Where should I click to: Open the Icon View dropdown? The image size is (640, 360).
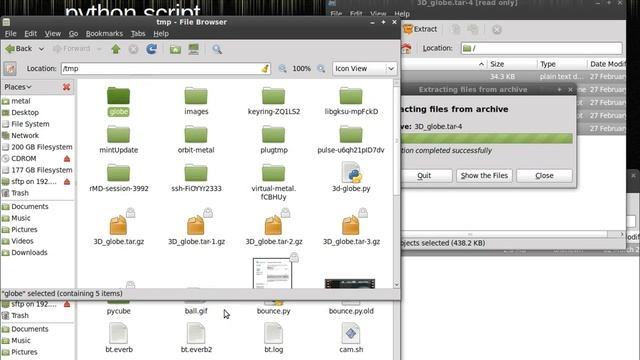(364, 69)
